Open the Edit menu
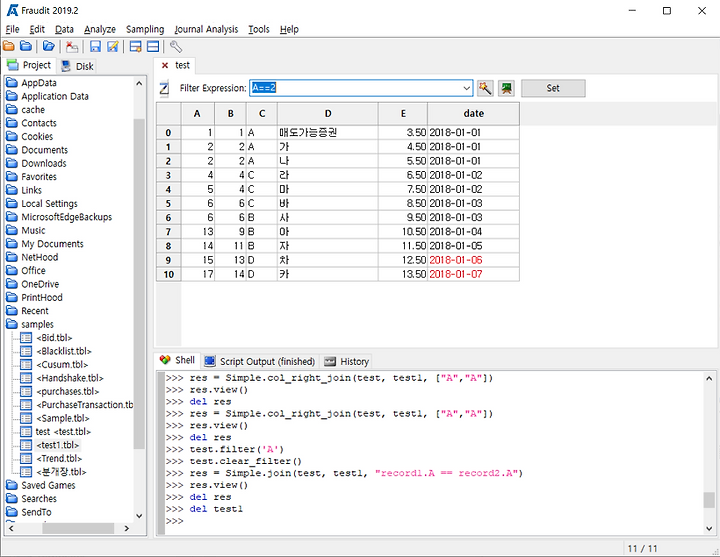720x557 pixels. click(x=37, y=29)
